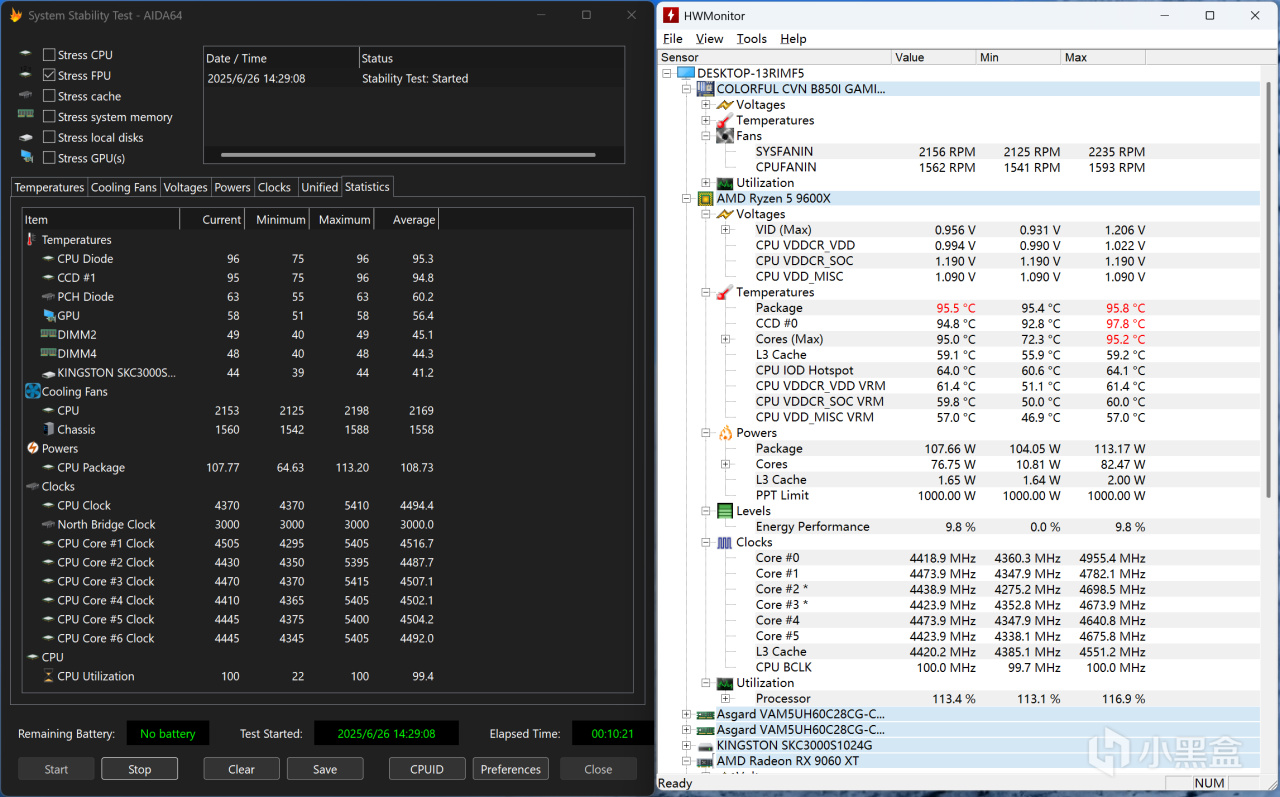Enable the Stress CPU checkbox
Image resolution: width=1280 pixels, height=797 pixels.
[49, 55]
